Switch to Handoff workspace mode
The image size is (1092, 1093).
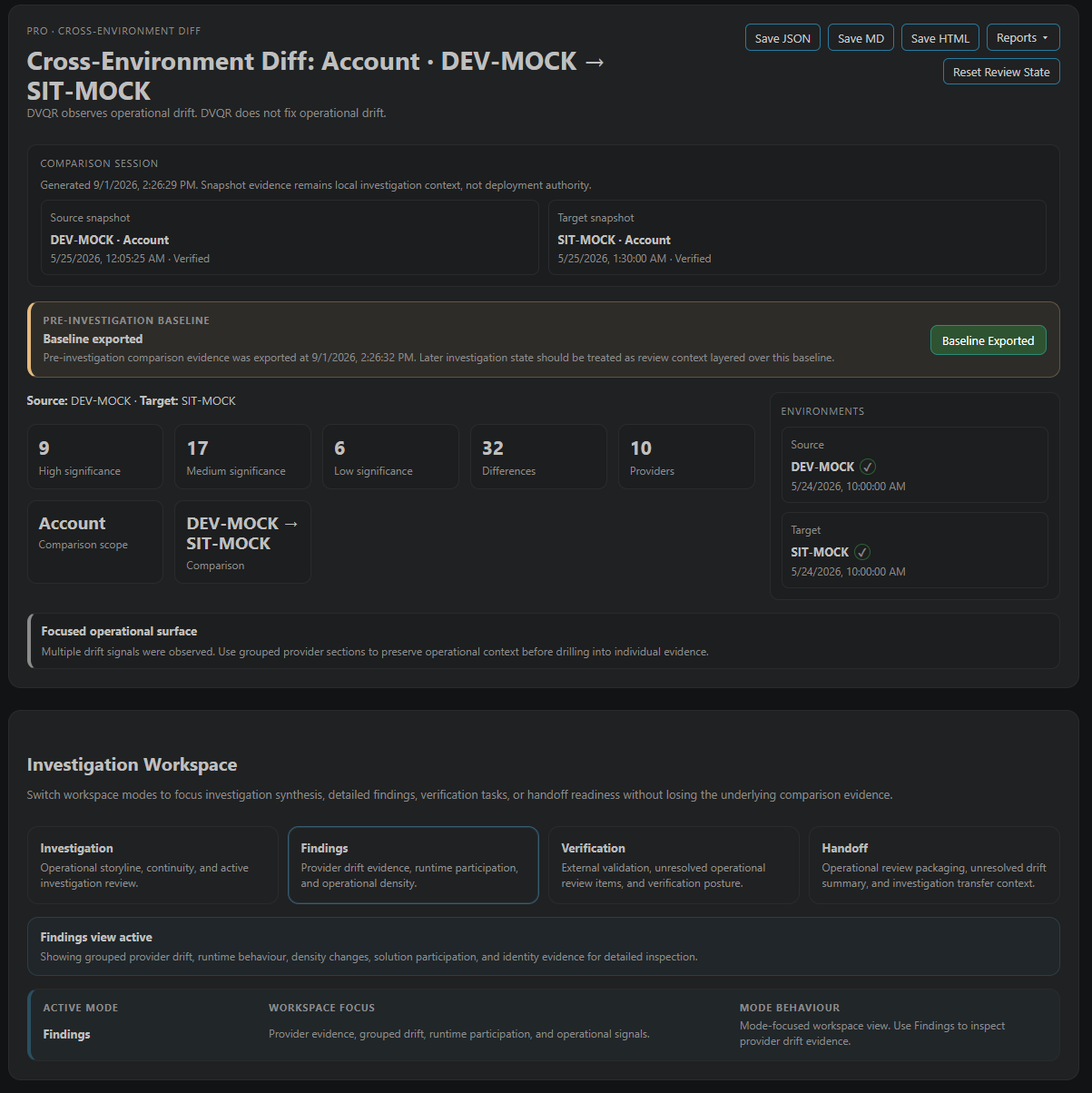point(934,865)
